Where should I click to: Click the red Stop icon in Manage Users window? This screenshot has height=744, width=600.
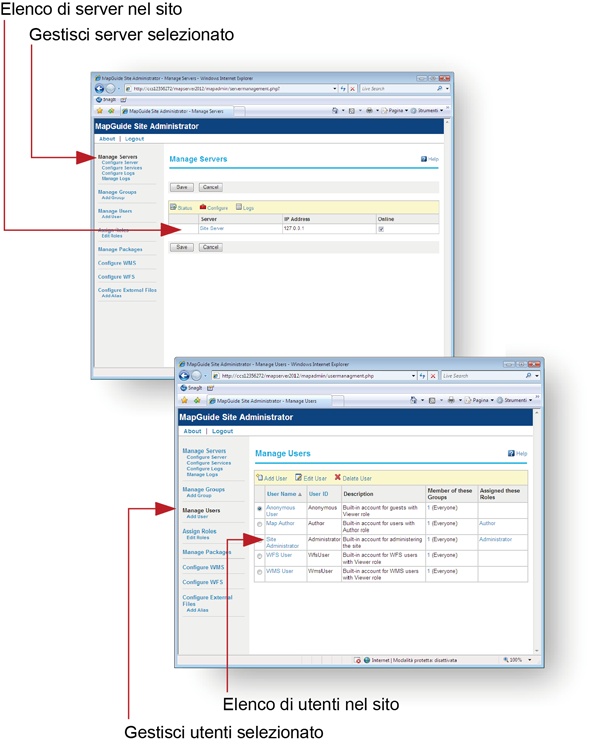pyautogui.click(x=433, y=376)
